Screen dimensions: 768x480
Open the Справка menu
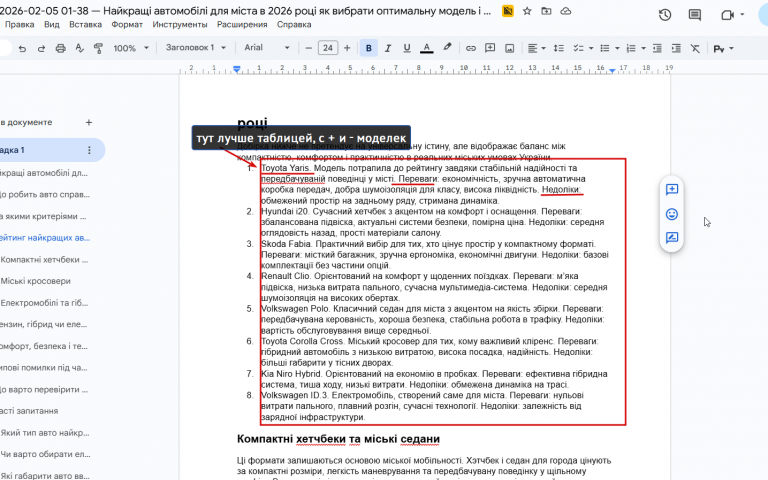pos(294,24)
